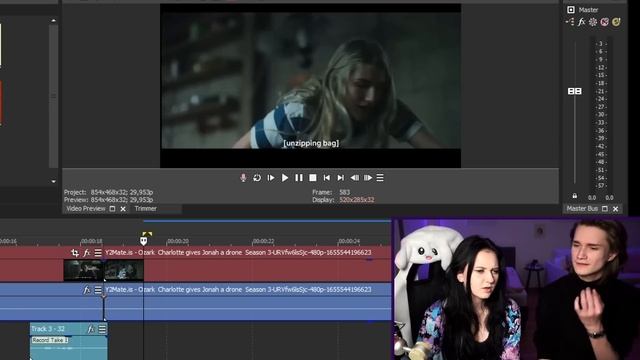Open hamburger menu on blue audio event
Image resolution: width=640 pixels, height=360 pixels.
98,289
